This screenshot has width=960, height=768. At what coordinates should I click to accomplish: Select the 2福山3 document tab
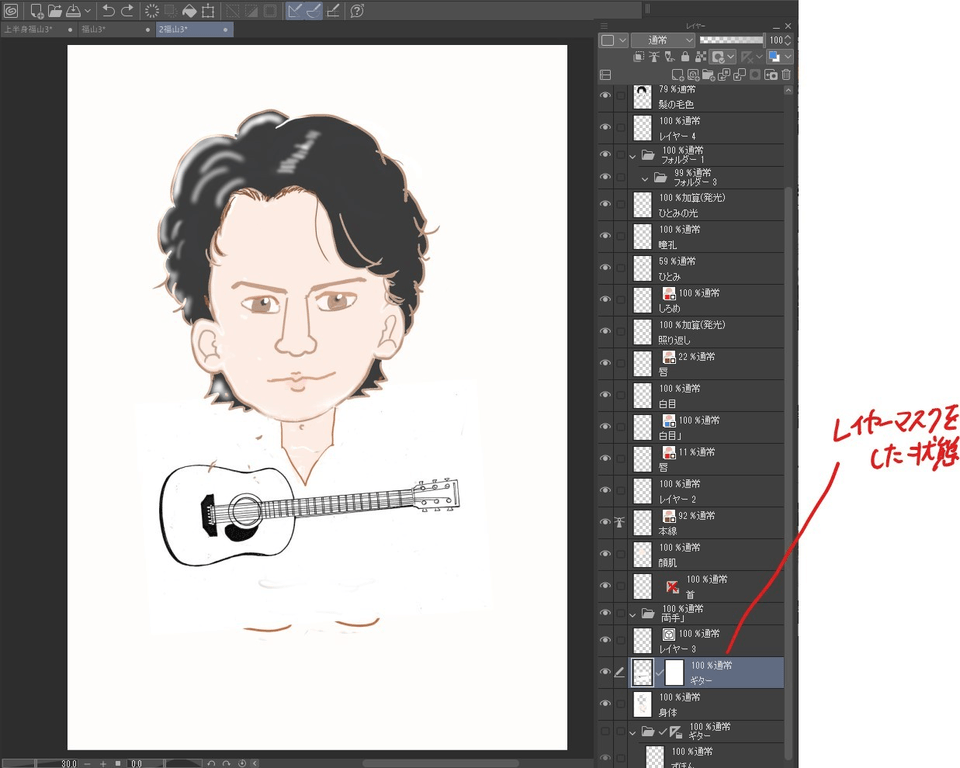coord(194,29)
